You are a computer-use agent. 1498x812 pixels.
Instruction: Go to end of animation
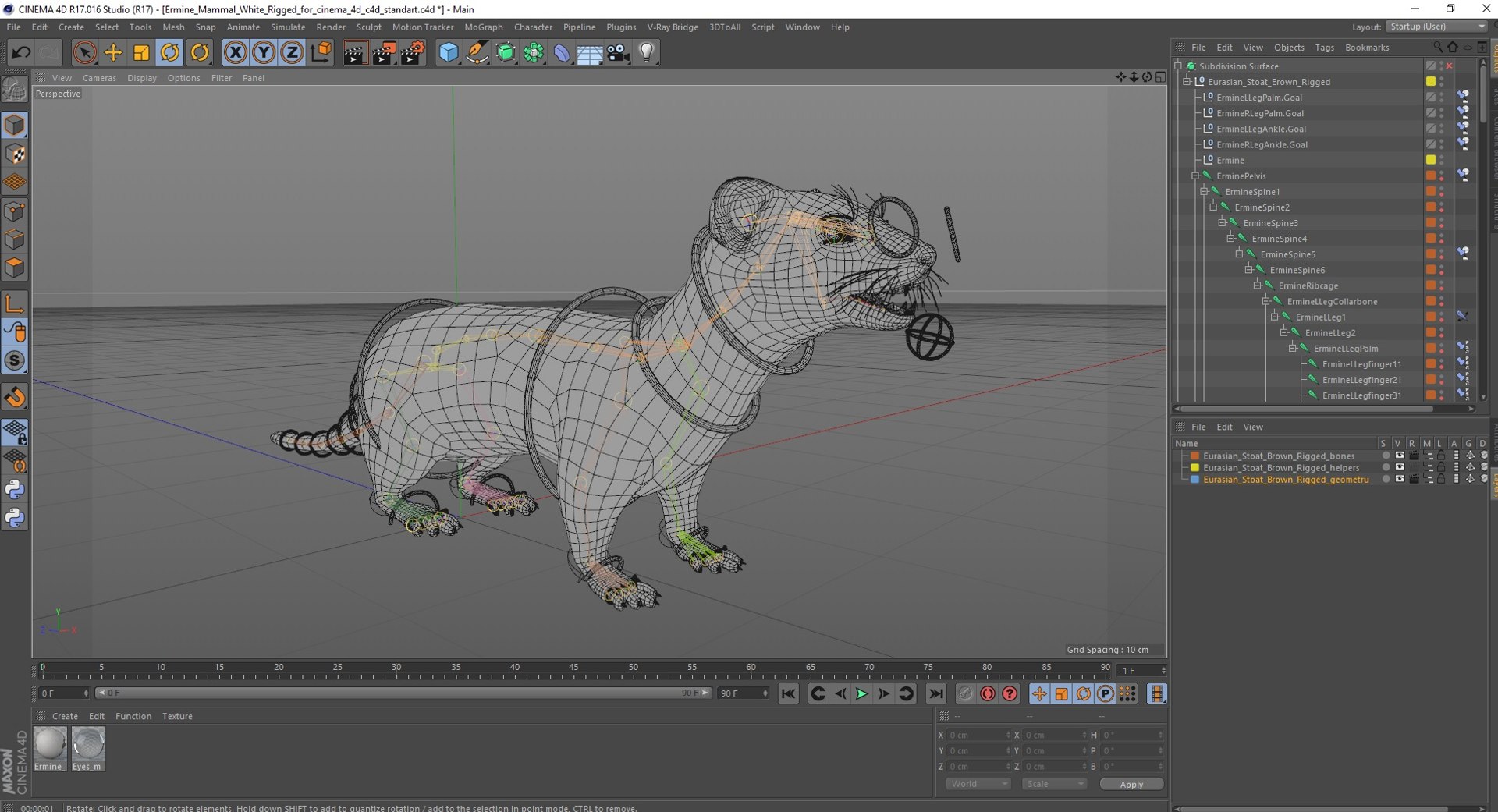935,693
